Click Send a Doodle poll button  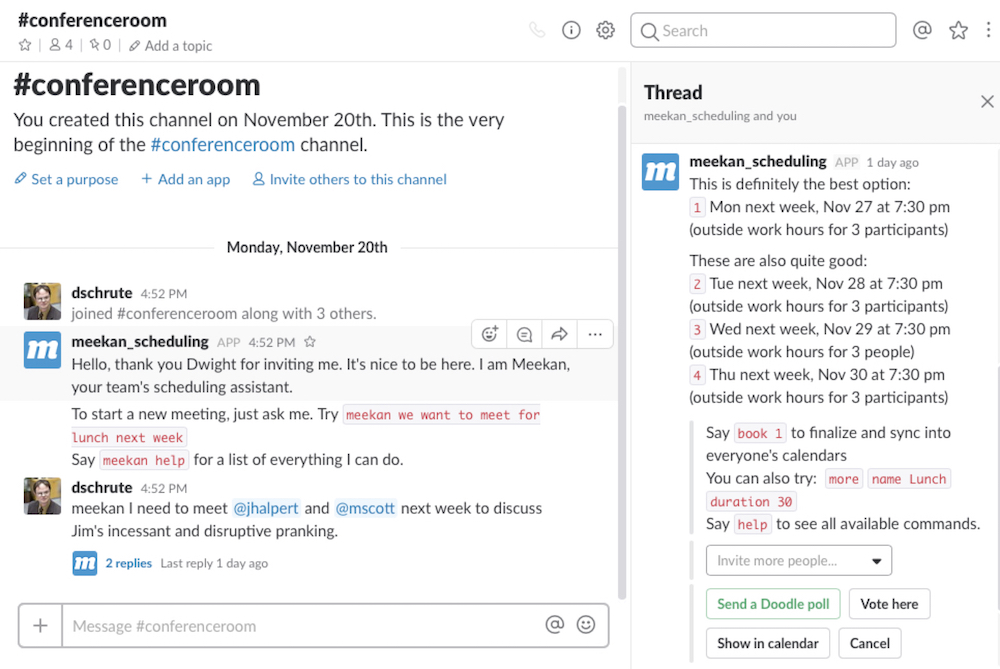[x=773, y=604]
